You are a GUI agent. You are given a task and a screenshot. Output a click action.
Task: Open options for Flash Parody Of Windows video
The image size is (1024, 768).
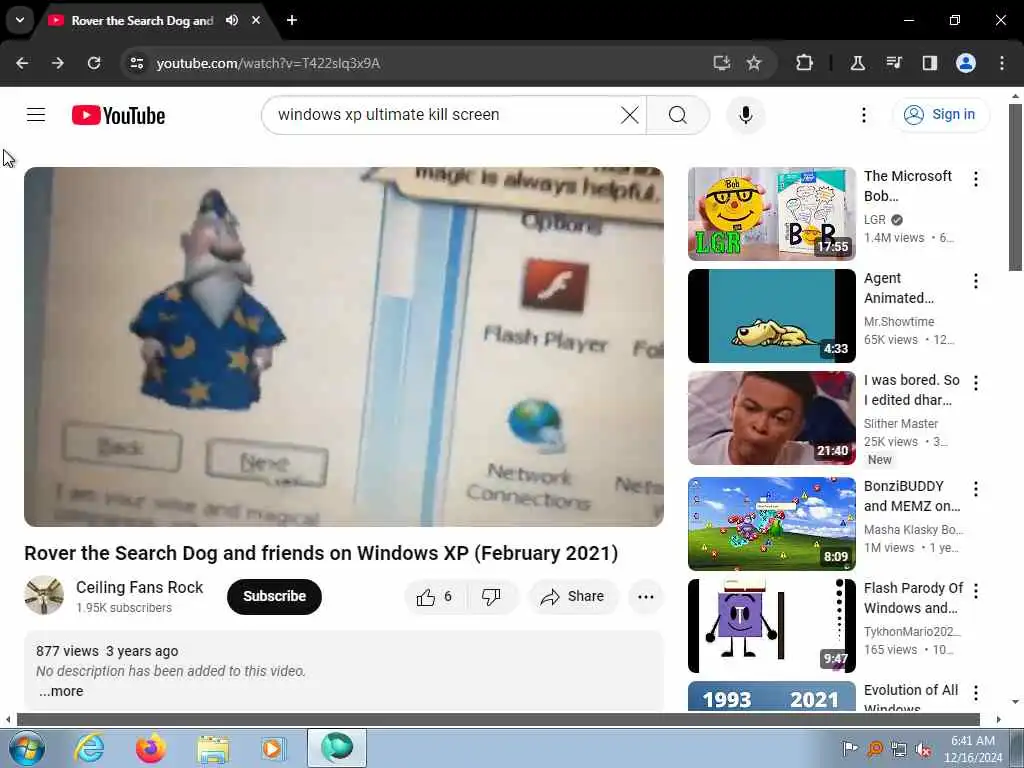coord(976,590)
